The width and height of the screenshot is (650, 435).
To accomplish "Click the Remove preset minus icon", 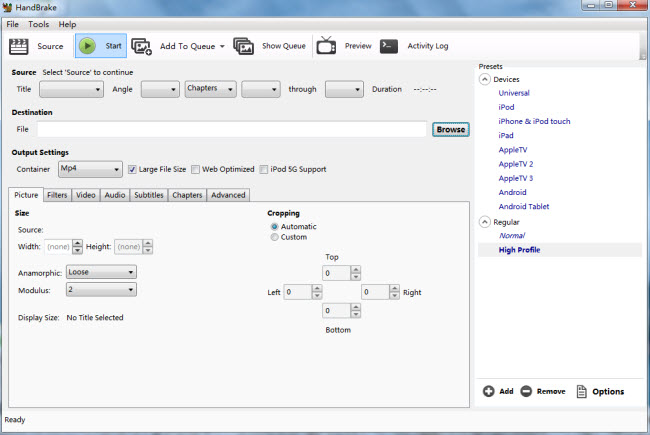I will 527,391.
